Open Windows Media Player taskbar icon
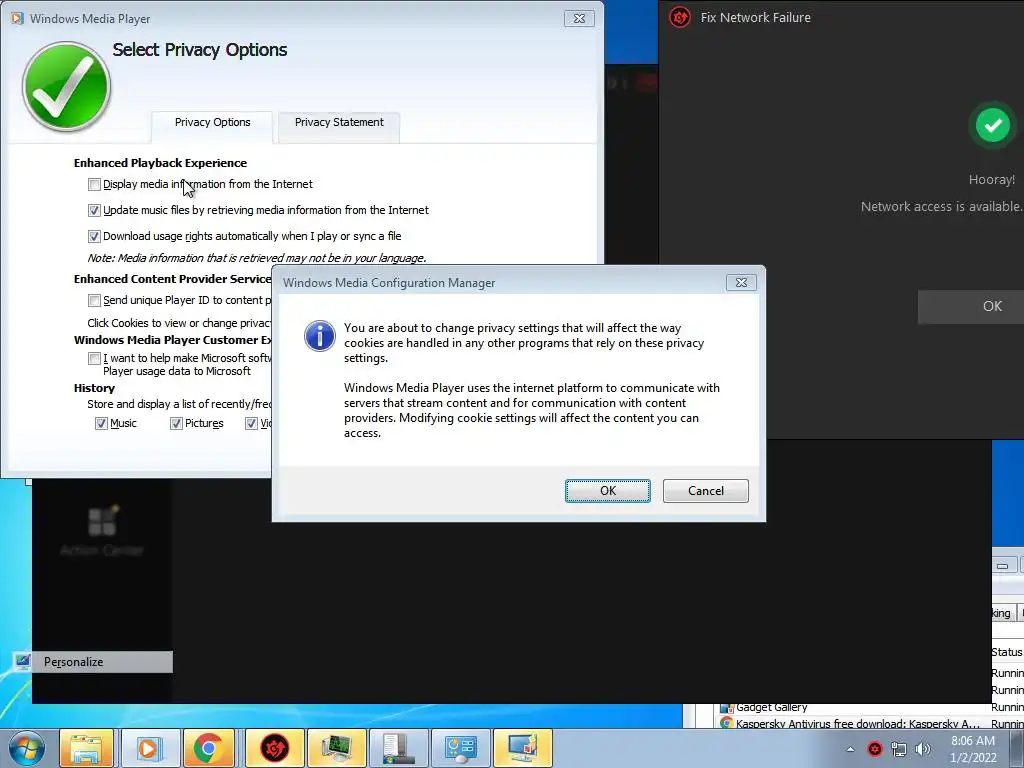1024x768 pixels. [x=148, y=748]
